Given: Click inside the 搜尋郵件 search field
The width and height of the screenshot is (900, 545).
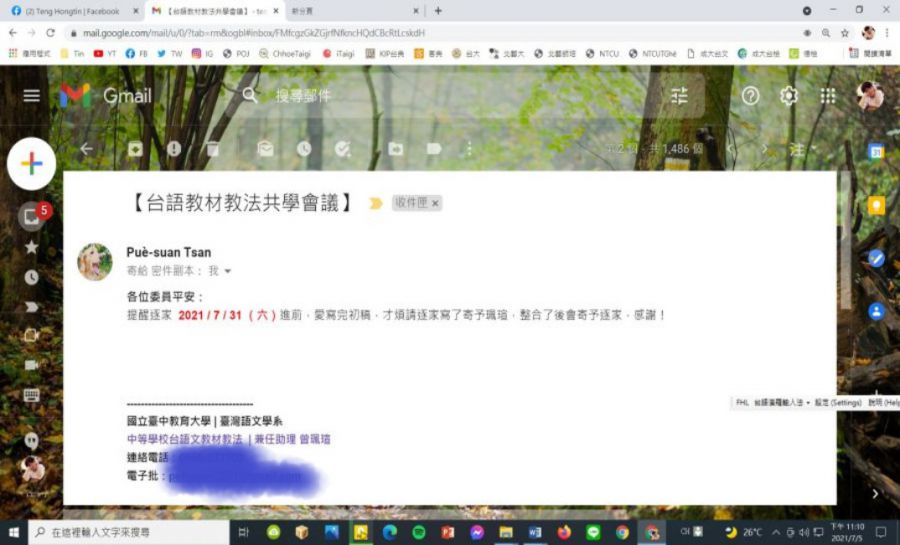Looking at the screenshot, I should tap(450, 96).
